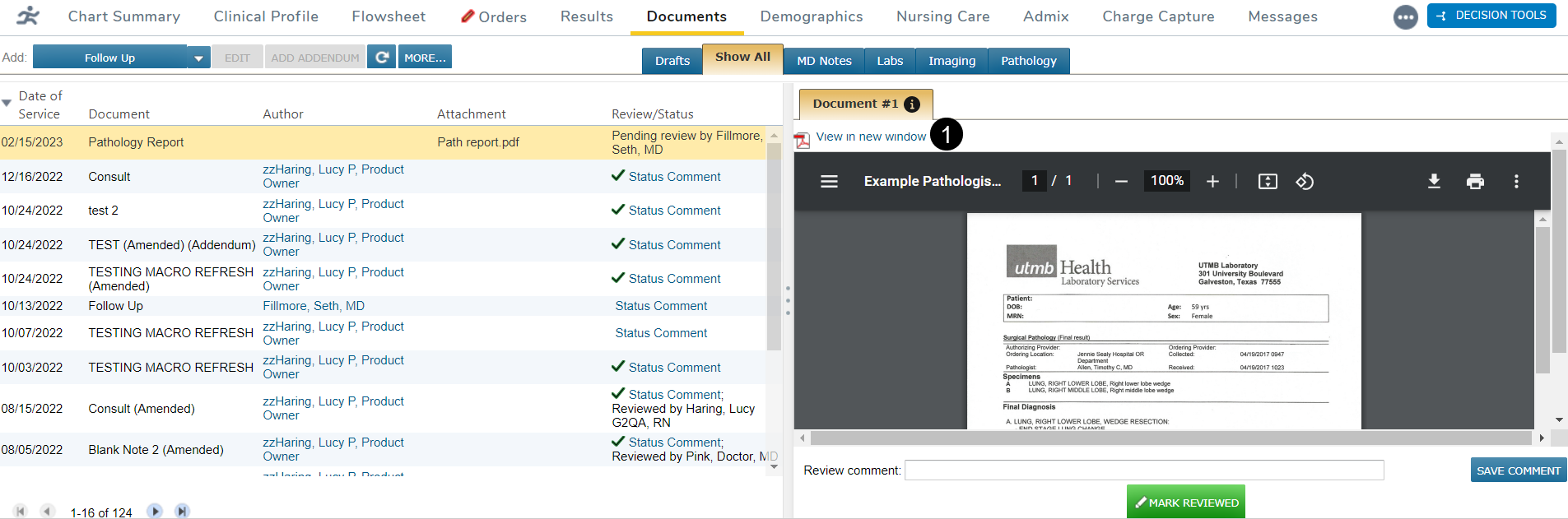Image resolution: width=1568 pixels, height=519 pixels.
Task: Download the pathology PDF
Action: click(1434, 181)
